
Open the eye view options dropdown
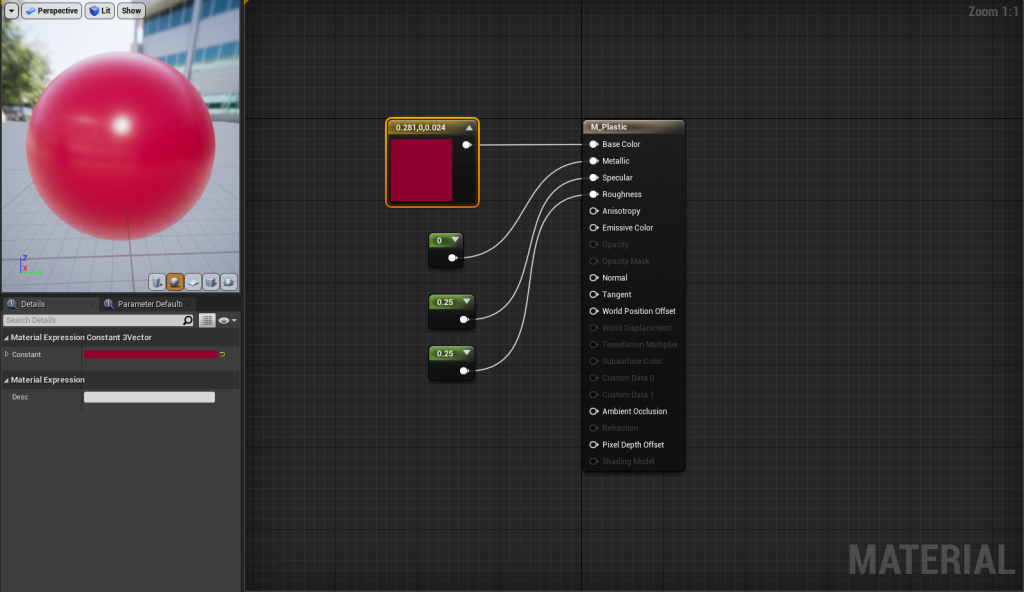pos(227,321)
